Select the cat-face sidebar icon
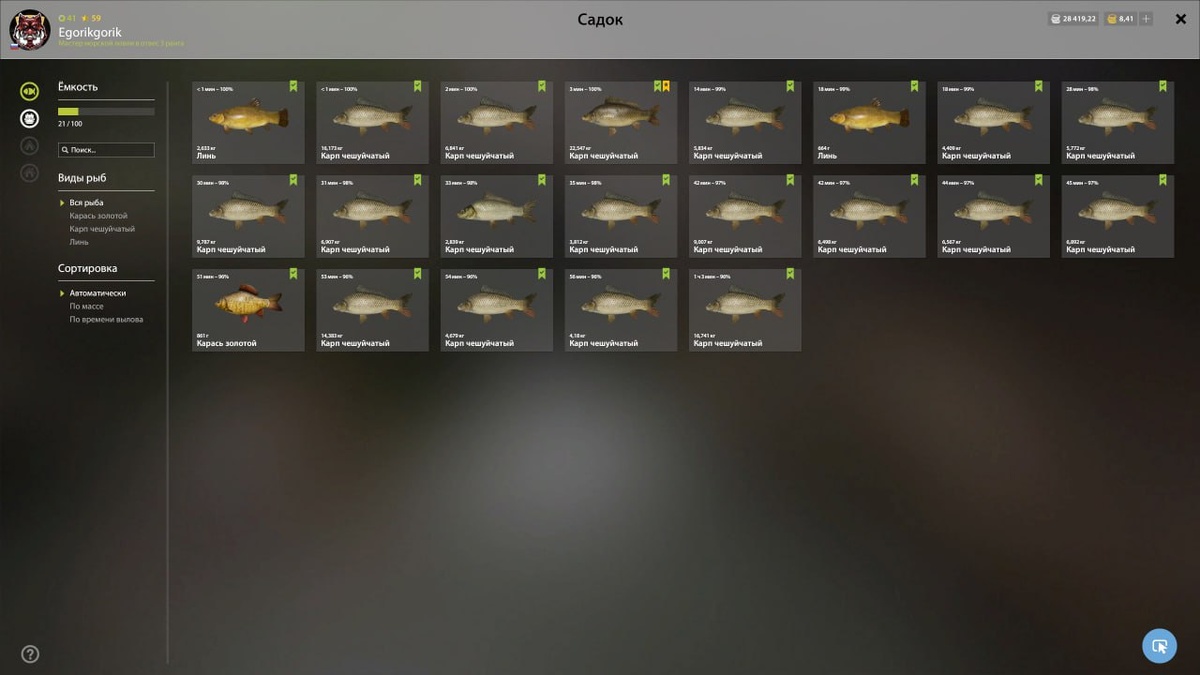The height and width of the screenshot is (675, 1200). (30, 119)
